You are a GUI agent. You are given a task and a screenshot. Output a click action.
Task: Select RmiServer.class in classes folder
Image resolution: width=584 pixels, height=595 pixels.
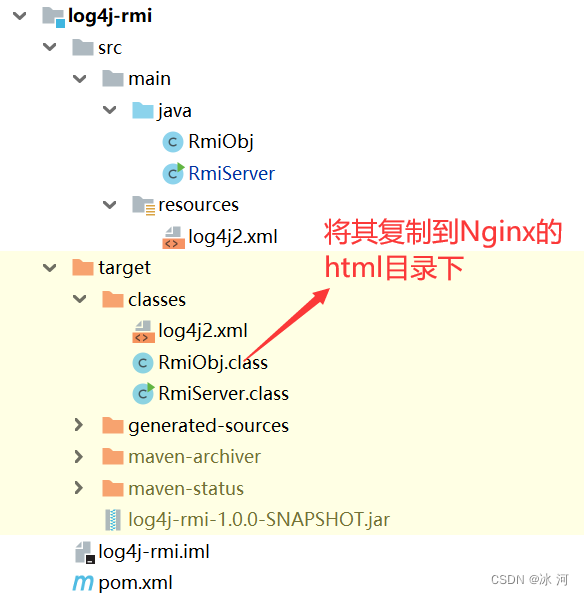pyautogui.click(x=224, y=394)
